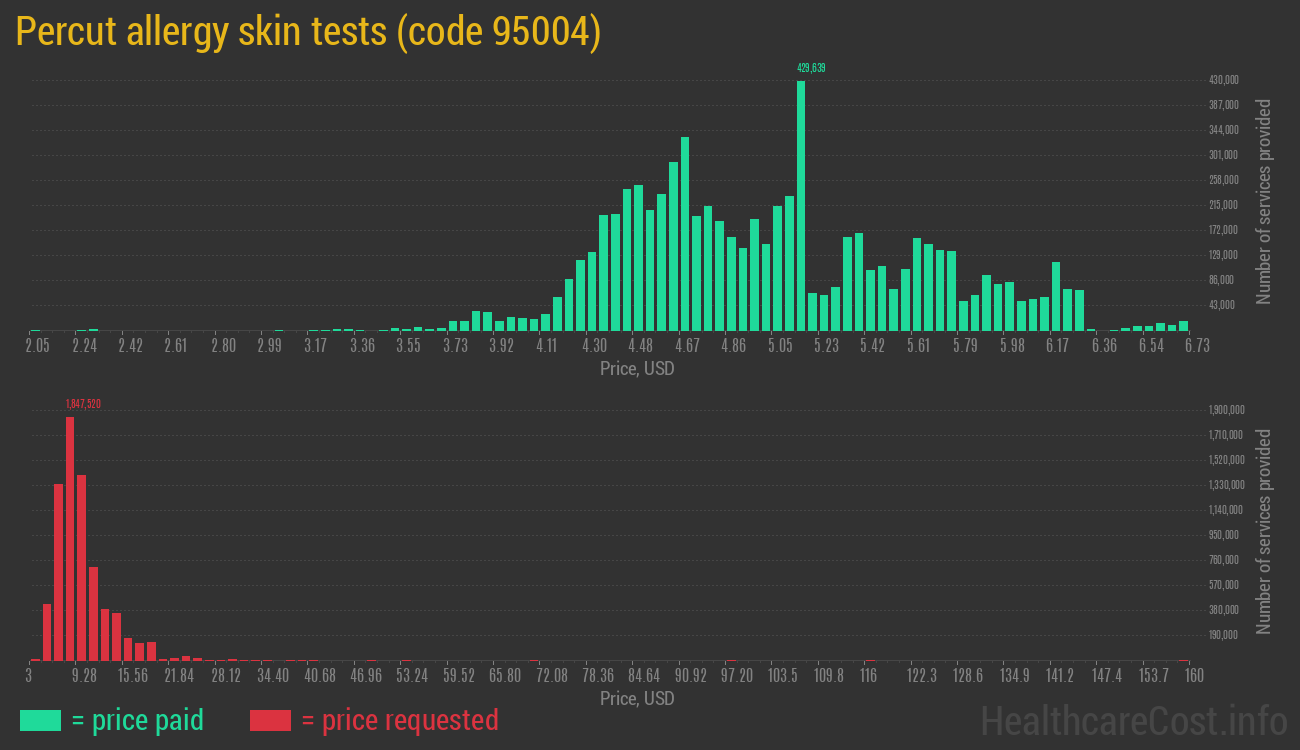This screenshot has height=750, width=1300.
Task: Click the 1,847,520 peak value label
Action: pos(83,404)
